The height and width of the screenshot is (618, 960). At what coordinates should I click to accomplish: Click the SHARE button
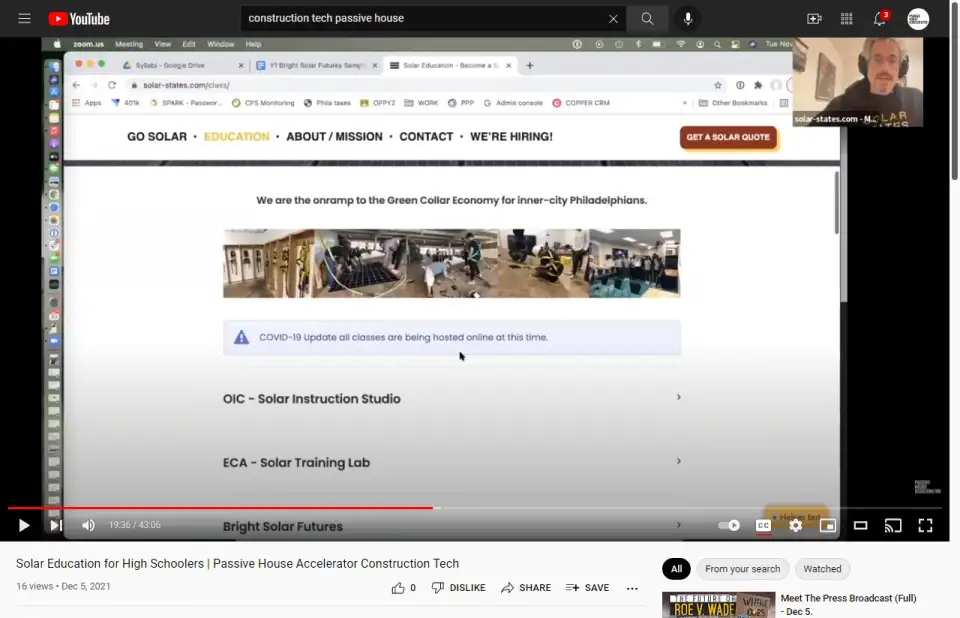coord(526,588)
